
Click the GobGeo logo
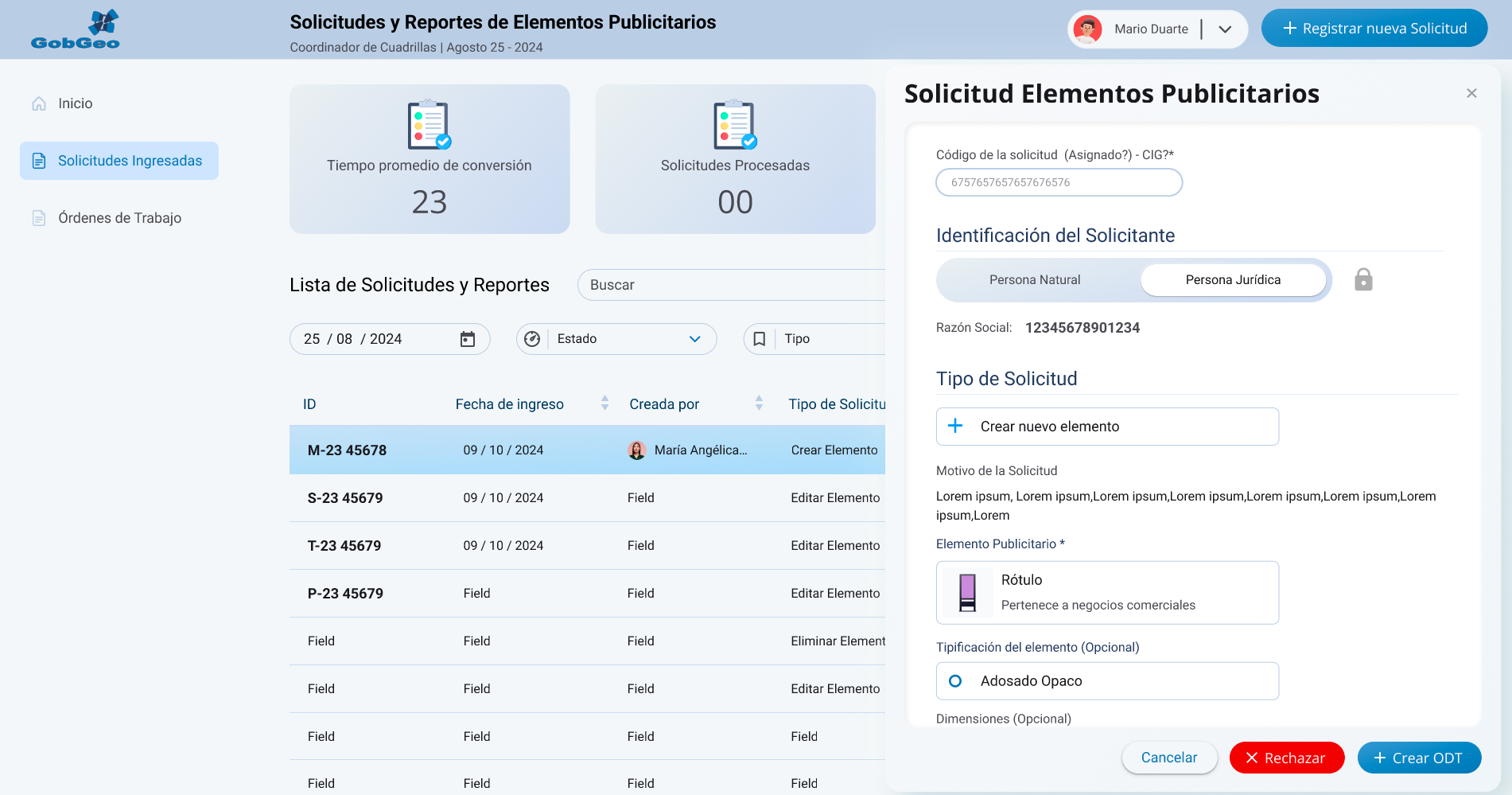point(76,29)
